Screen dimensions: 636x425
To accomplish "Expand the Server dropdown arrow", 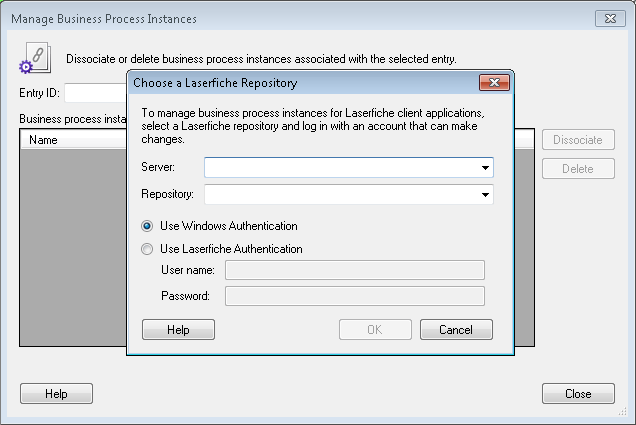I will pyautogui.click(x=485, y=167).
